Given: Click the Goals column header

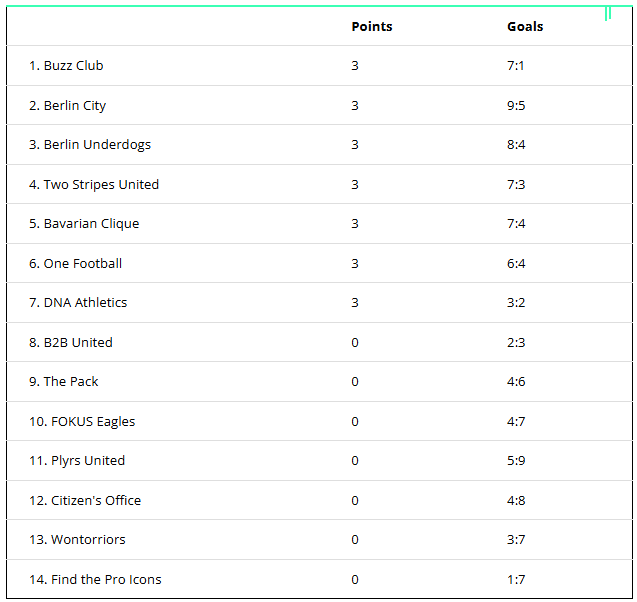Looking at the screenshot, I should (x=525, y=27).
